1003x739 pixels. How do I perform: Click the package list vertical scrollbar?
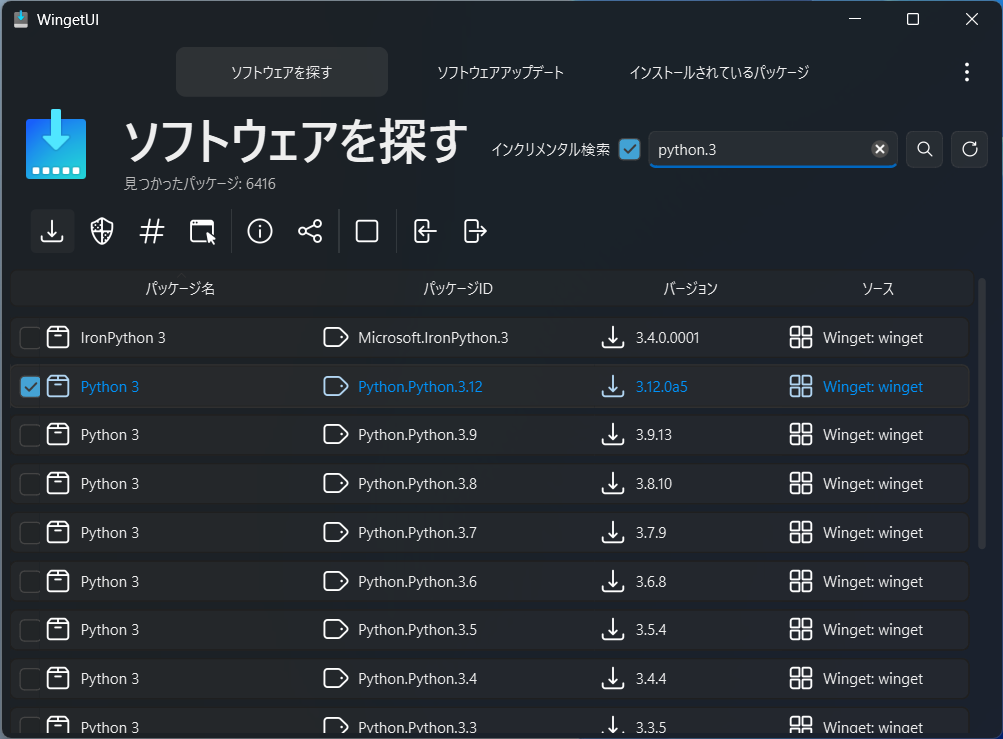pos(982,413)
